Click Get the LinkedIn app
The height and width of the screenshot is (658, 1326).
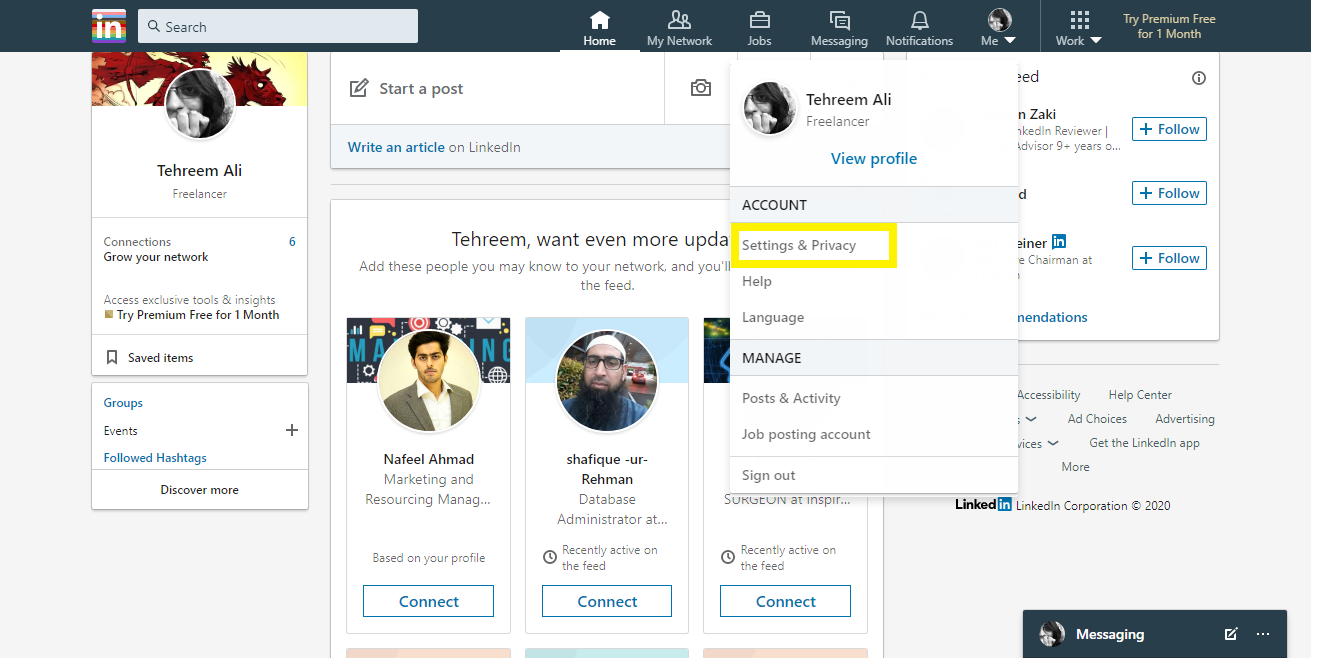1144,443
